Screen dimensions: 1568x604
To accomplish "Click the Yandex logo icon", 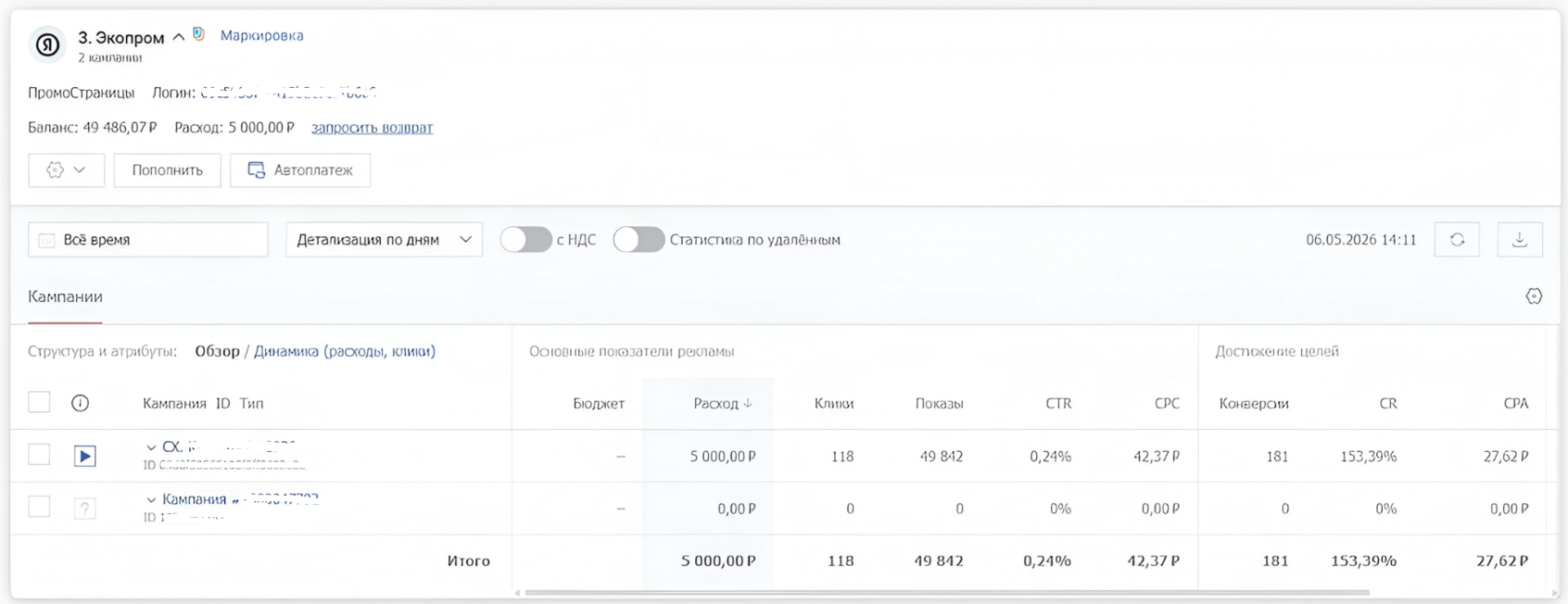I will pos(47,44).
